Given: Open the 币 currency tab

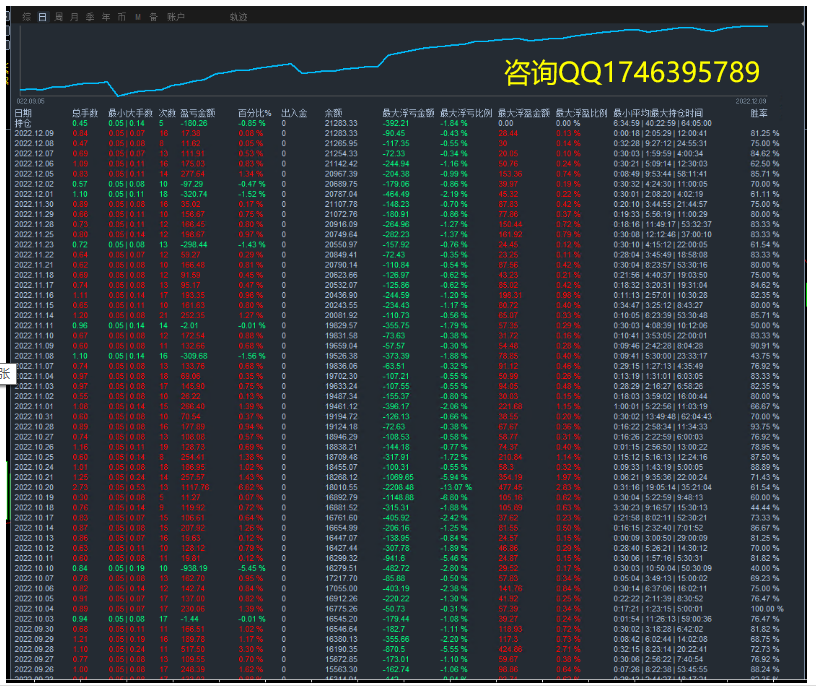Looking at the screenshot, I should coord(121,17).
